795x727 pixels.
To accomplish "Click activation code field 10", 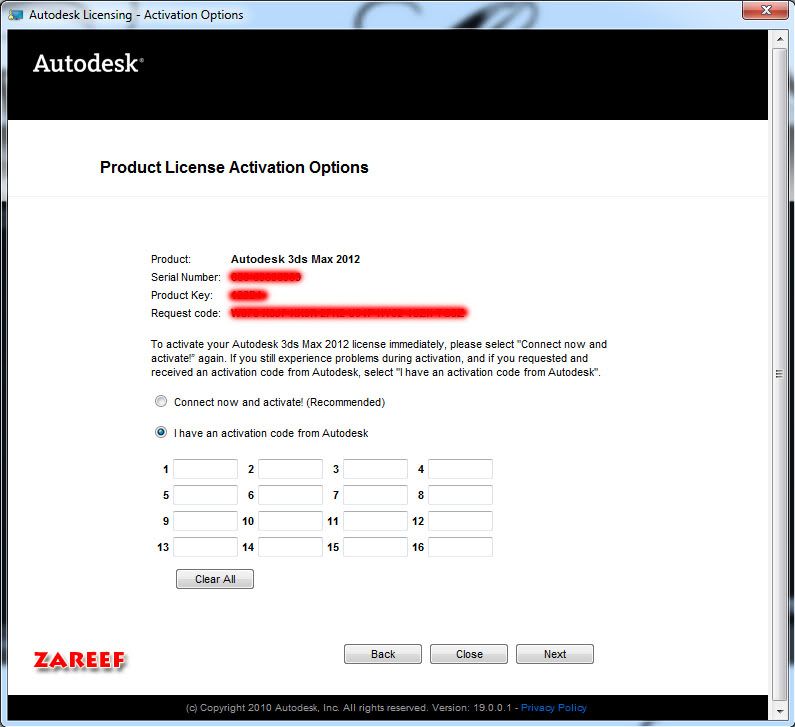I will pyautogui.click(x=291, y=521).
